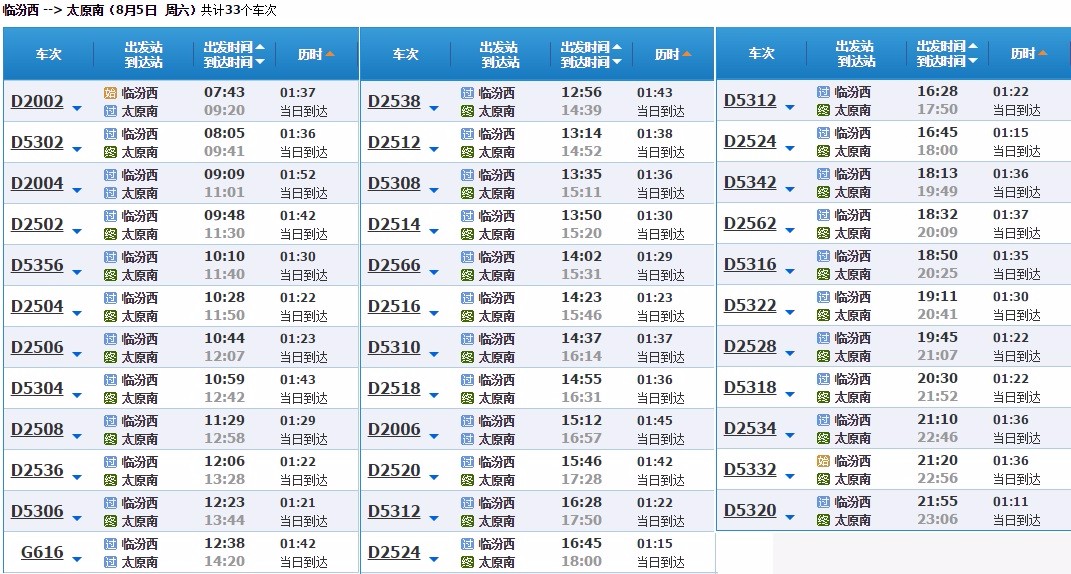
Task: Click the 终 terminal icon in D2512 row
Action: click(467, 152)
